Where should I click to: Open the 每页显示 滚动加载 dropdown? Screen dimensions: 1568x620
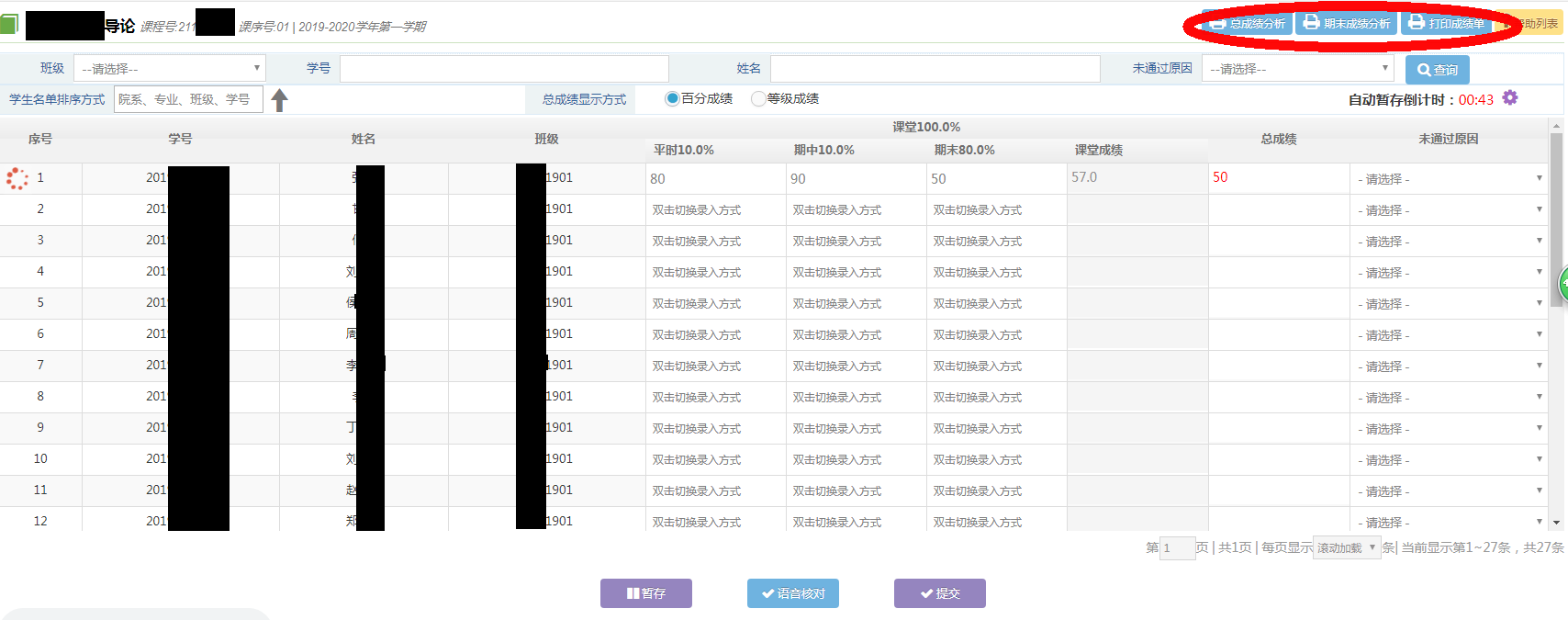(x=1347, y=547)
